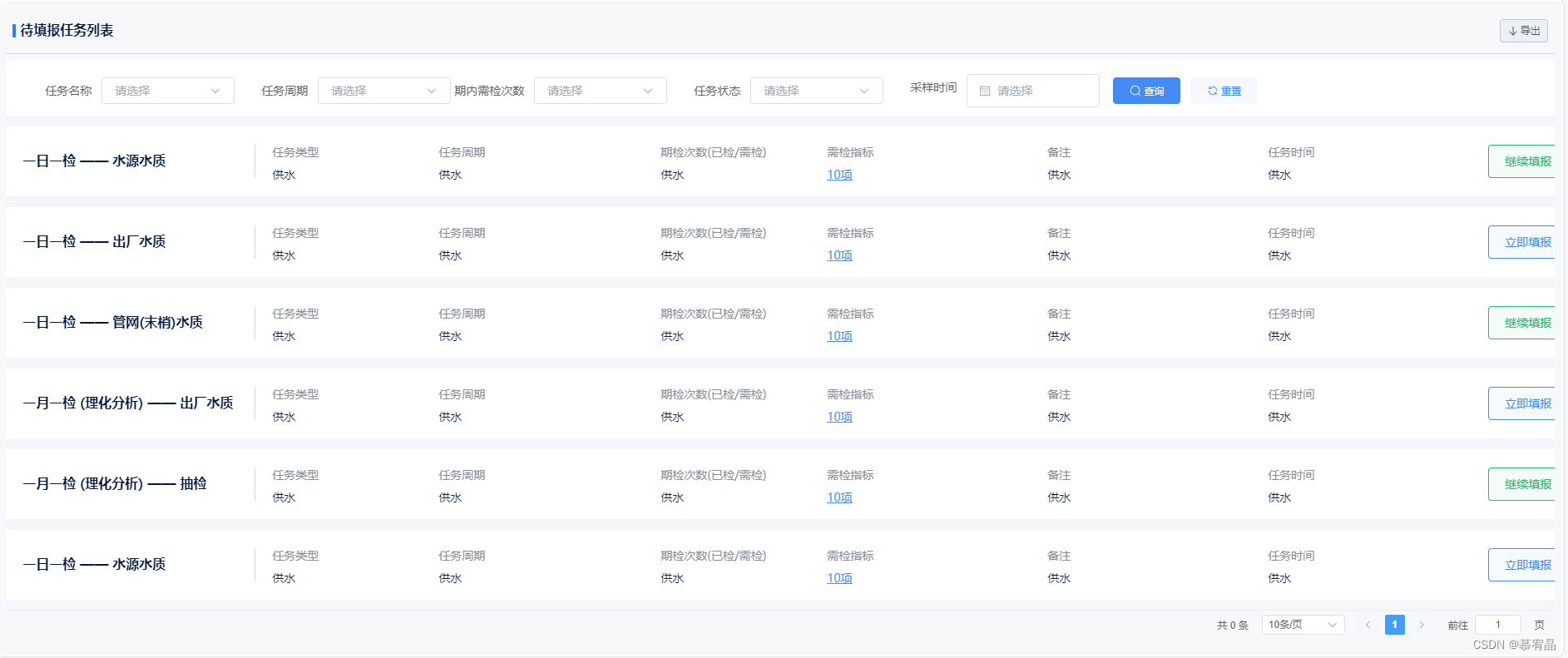Open the 任务周期 filter dropdown
Viewport: 1568px width, 658px height.
(x=384, y=91)
